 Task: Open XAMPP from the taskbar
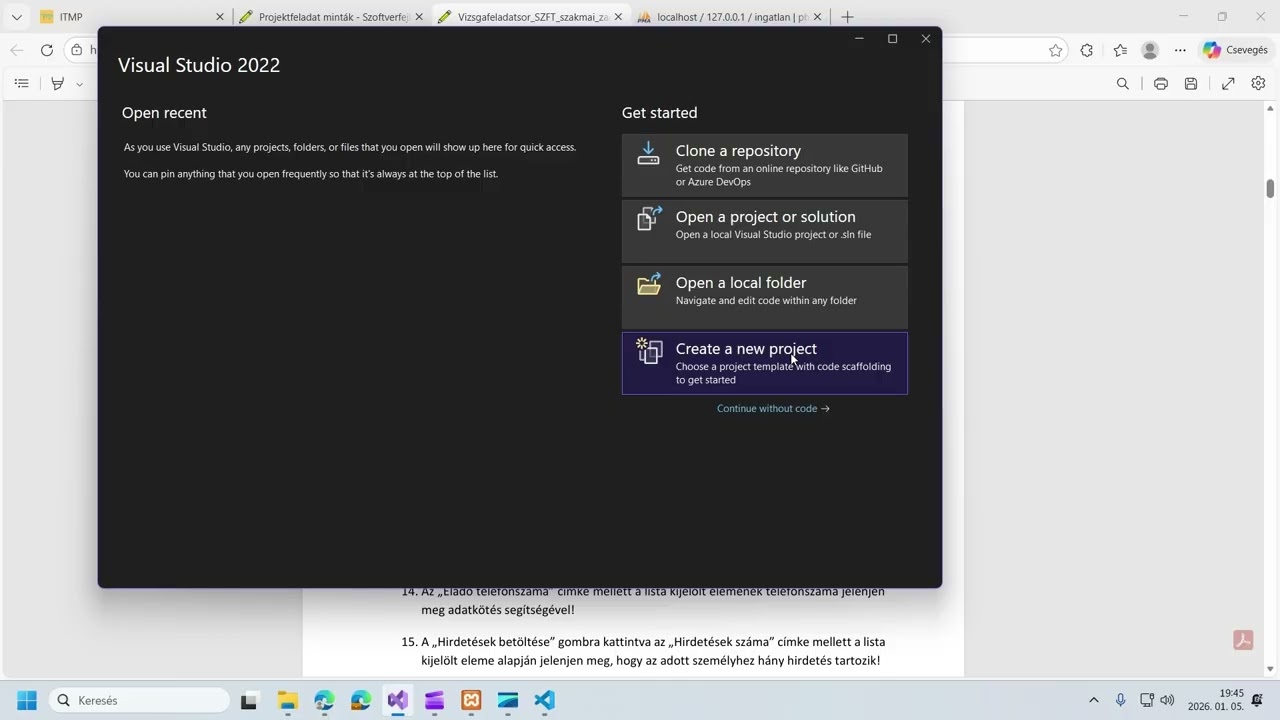pos(471,700)
